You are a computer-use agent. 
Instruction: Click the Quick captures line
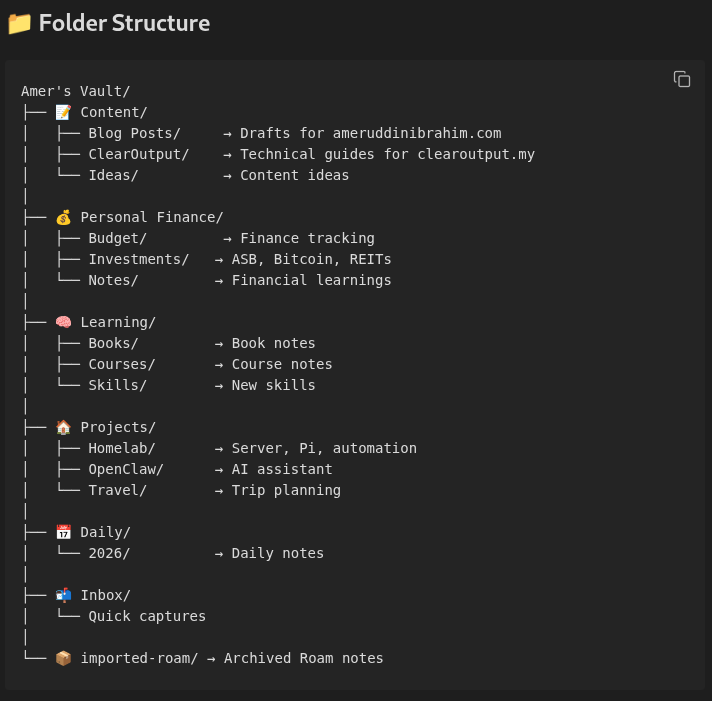pos(147,616)
